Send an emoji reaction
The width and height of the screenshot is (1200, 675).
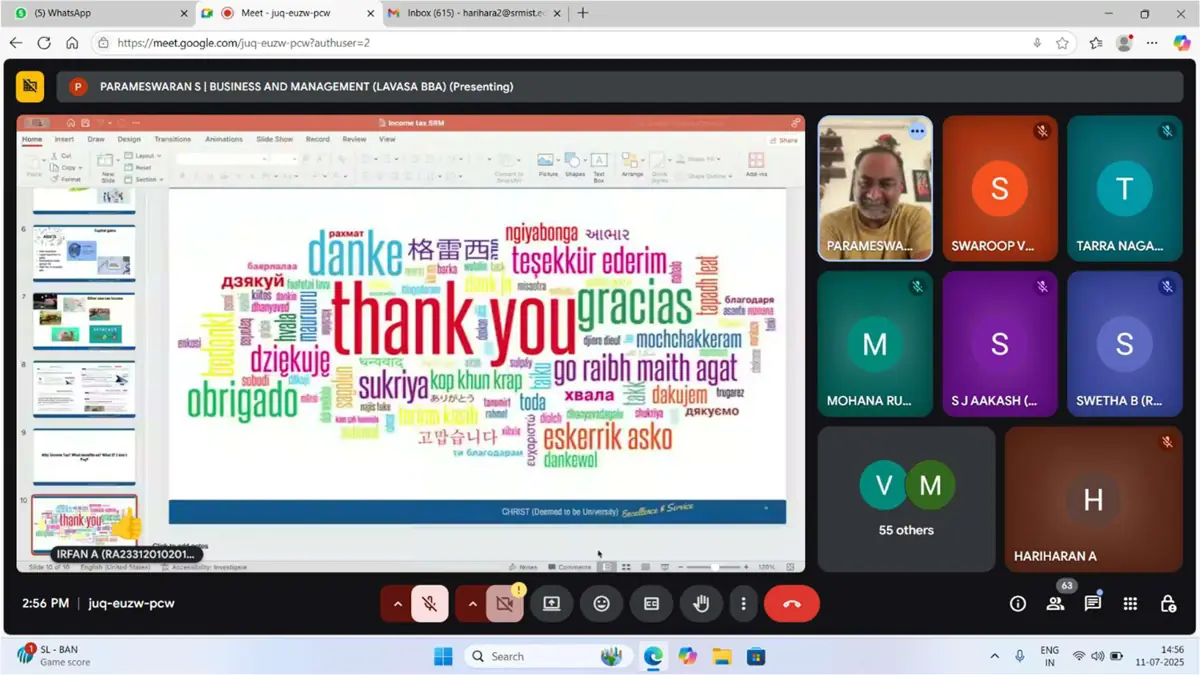(x=601, y=604)
